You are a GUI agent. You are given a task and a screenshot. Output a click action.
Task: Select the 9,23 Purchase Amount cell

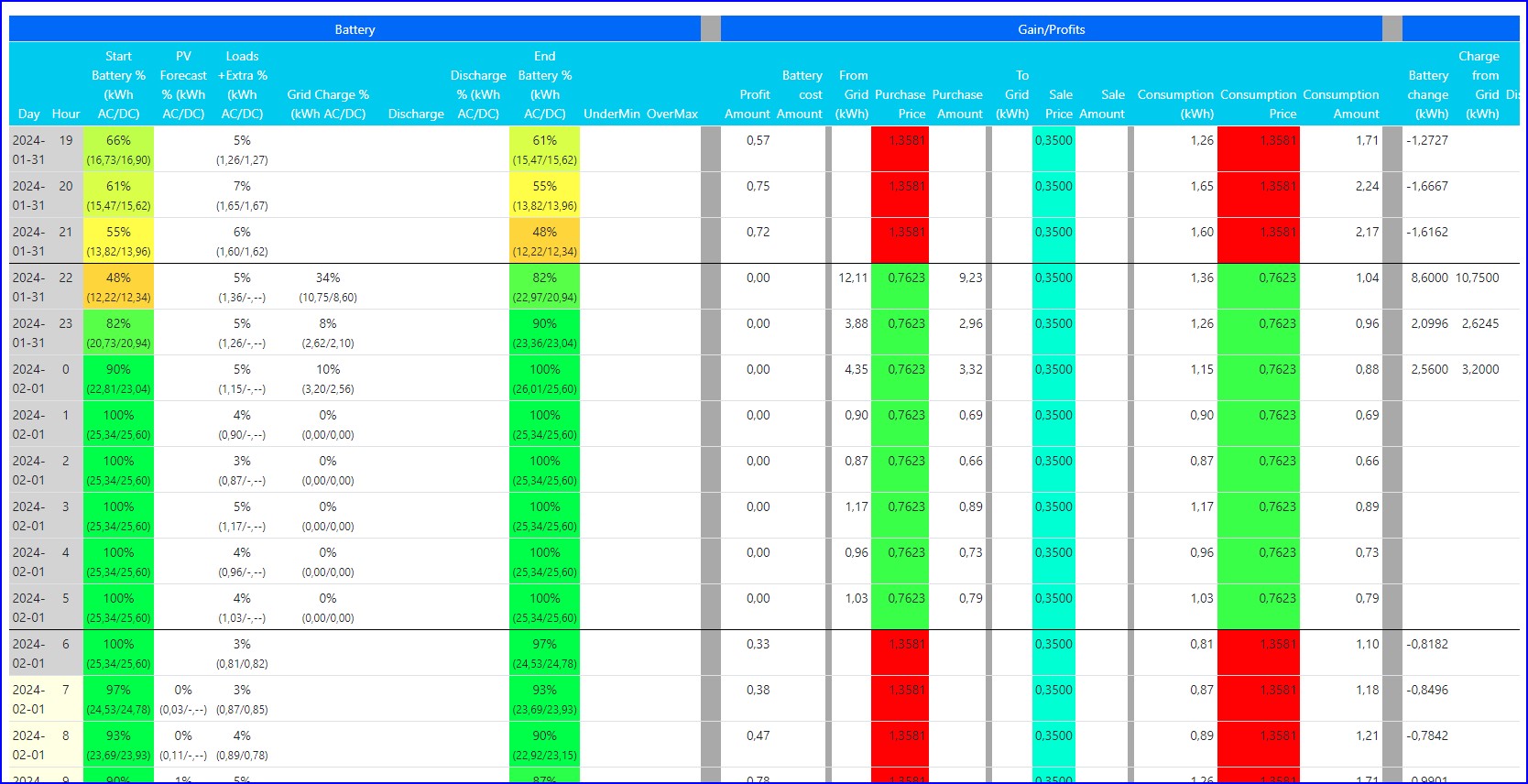(969, 278)
